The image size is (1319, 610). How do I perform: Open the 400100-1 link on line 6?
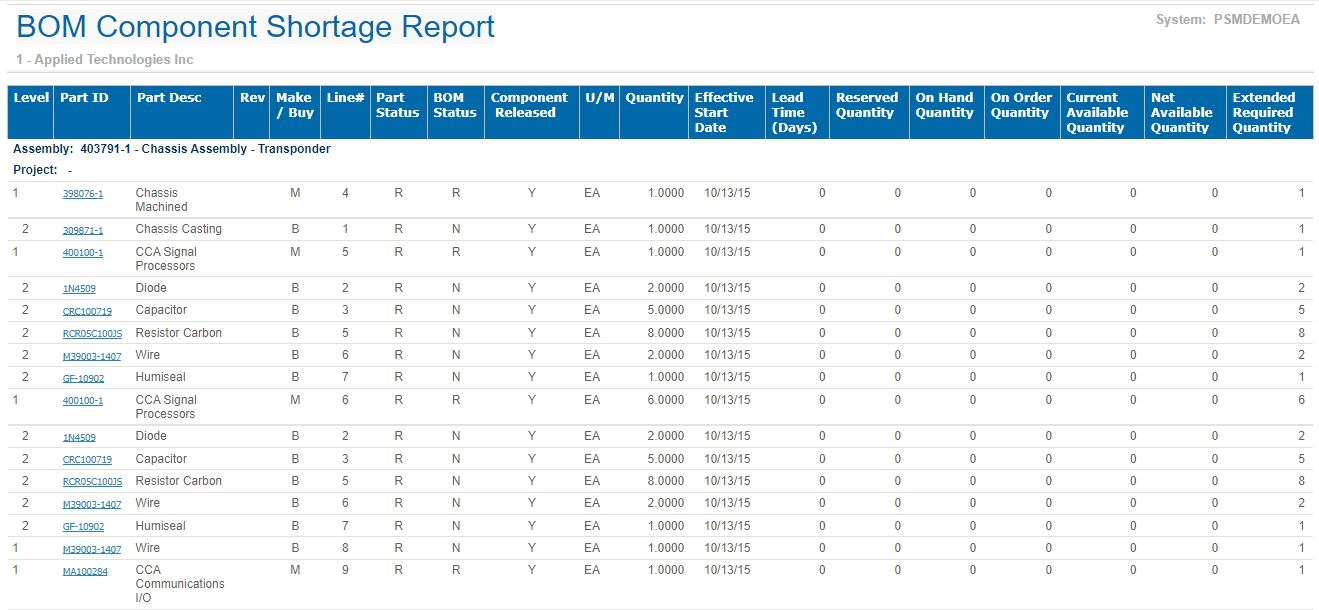click(83, 401)
